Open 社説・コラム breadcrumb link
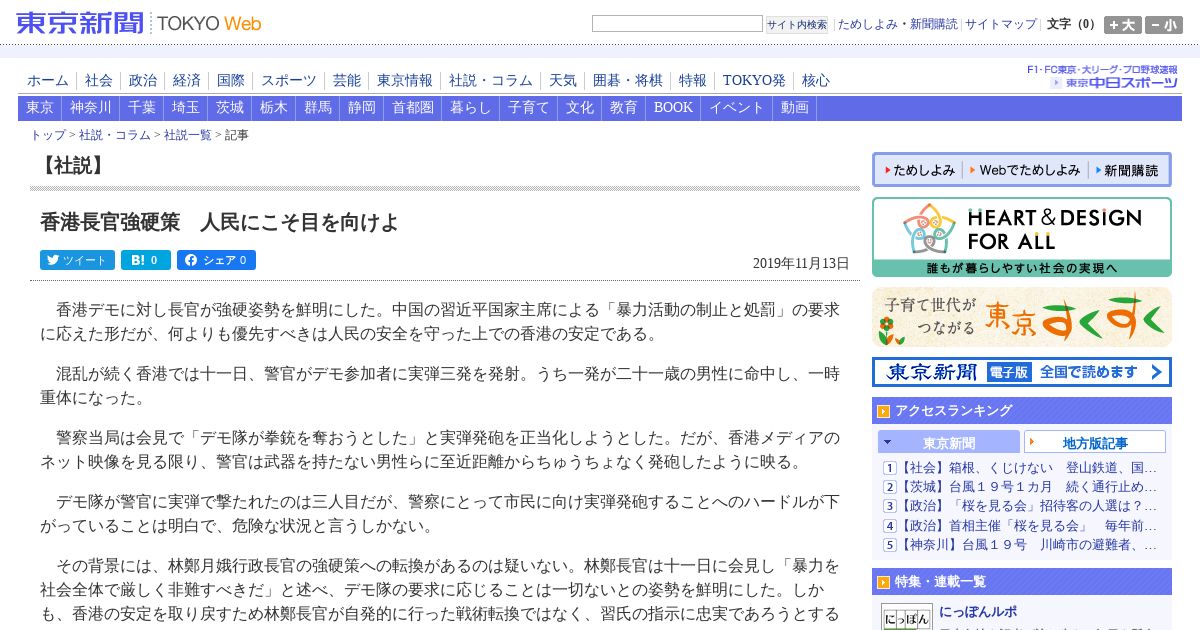Image resolution: width=1200 pixels, height=630 pixels. point(115,135)
